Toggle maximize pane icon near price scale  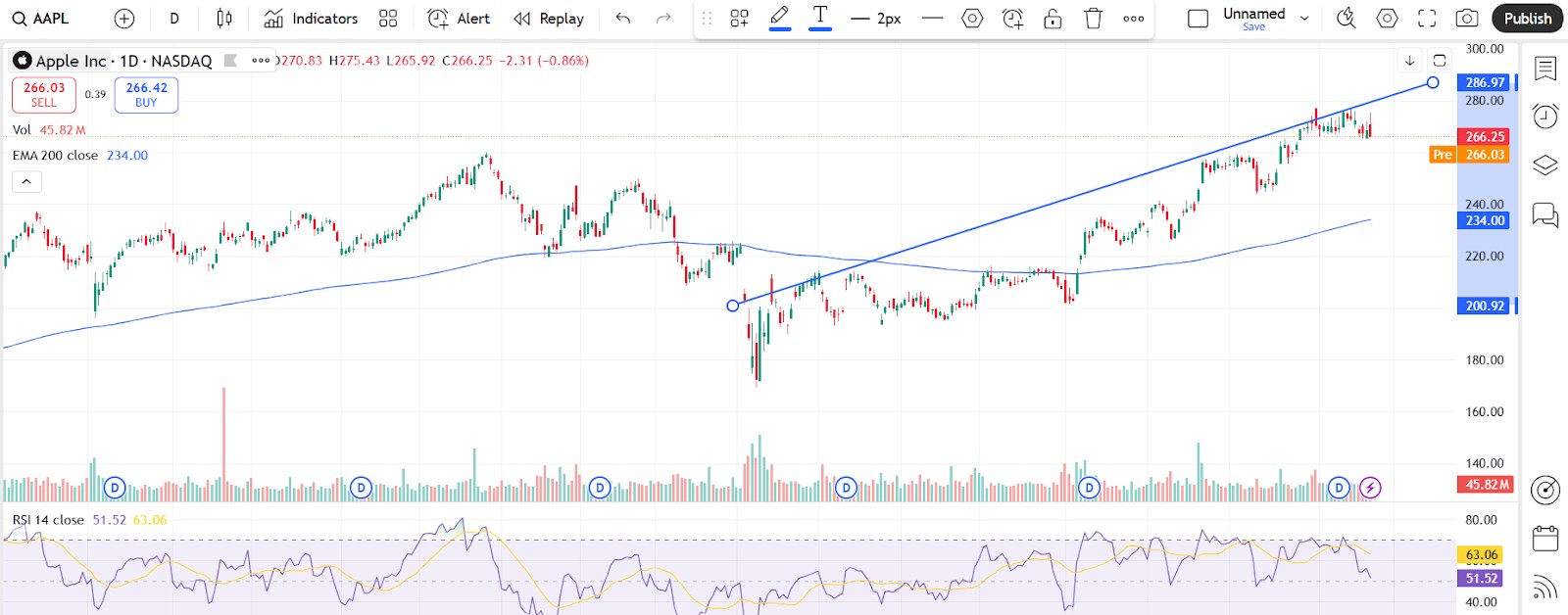pyautogui.click(x=1440, y=61)
